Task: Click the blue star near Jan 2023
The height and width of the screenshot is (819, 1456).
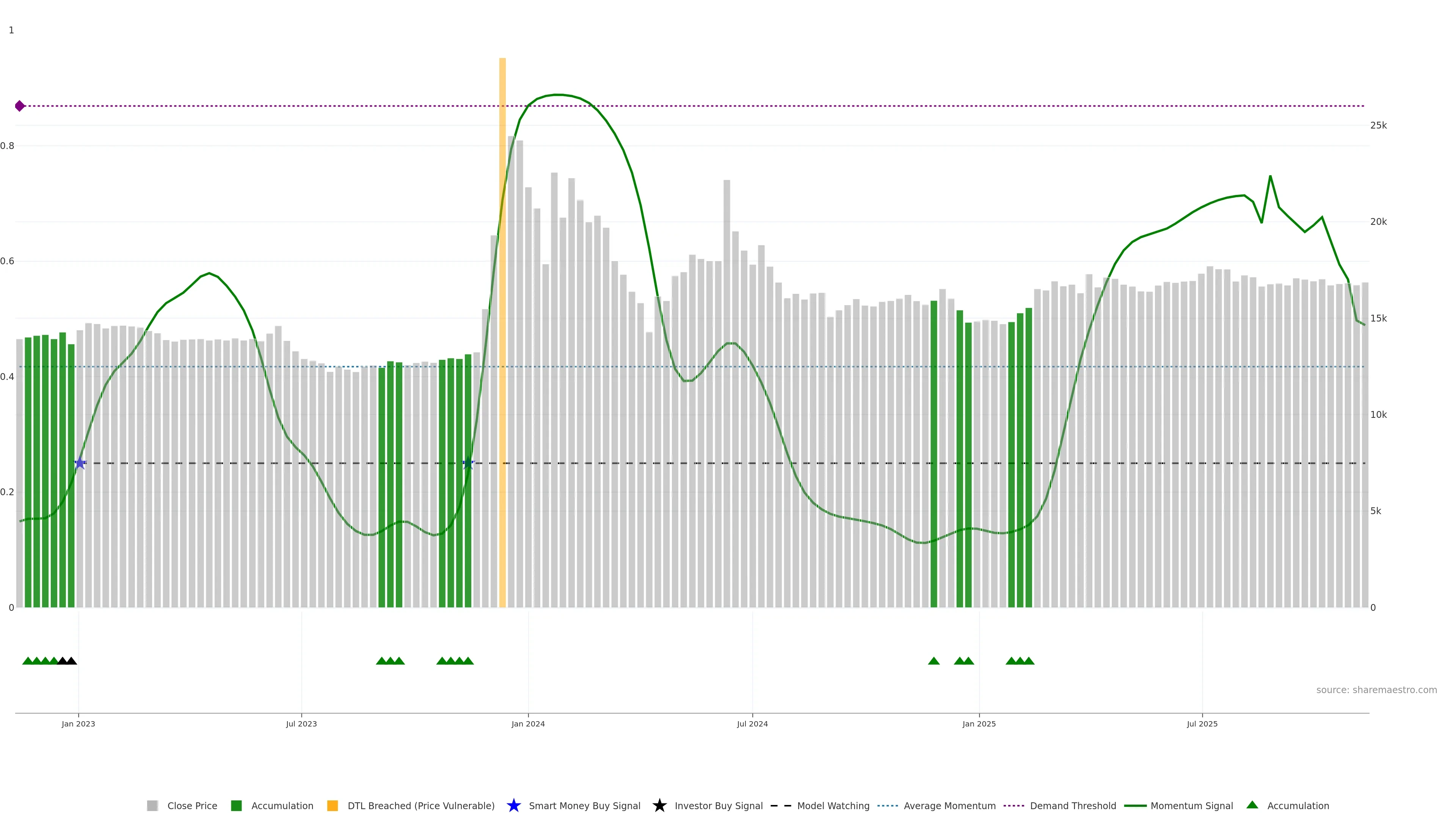Action: pyautogui.click(x=80, y=463)
